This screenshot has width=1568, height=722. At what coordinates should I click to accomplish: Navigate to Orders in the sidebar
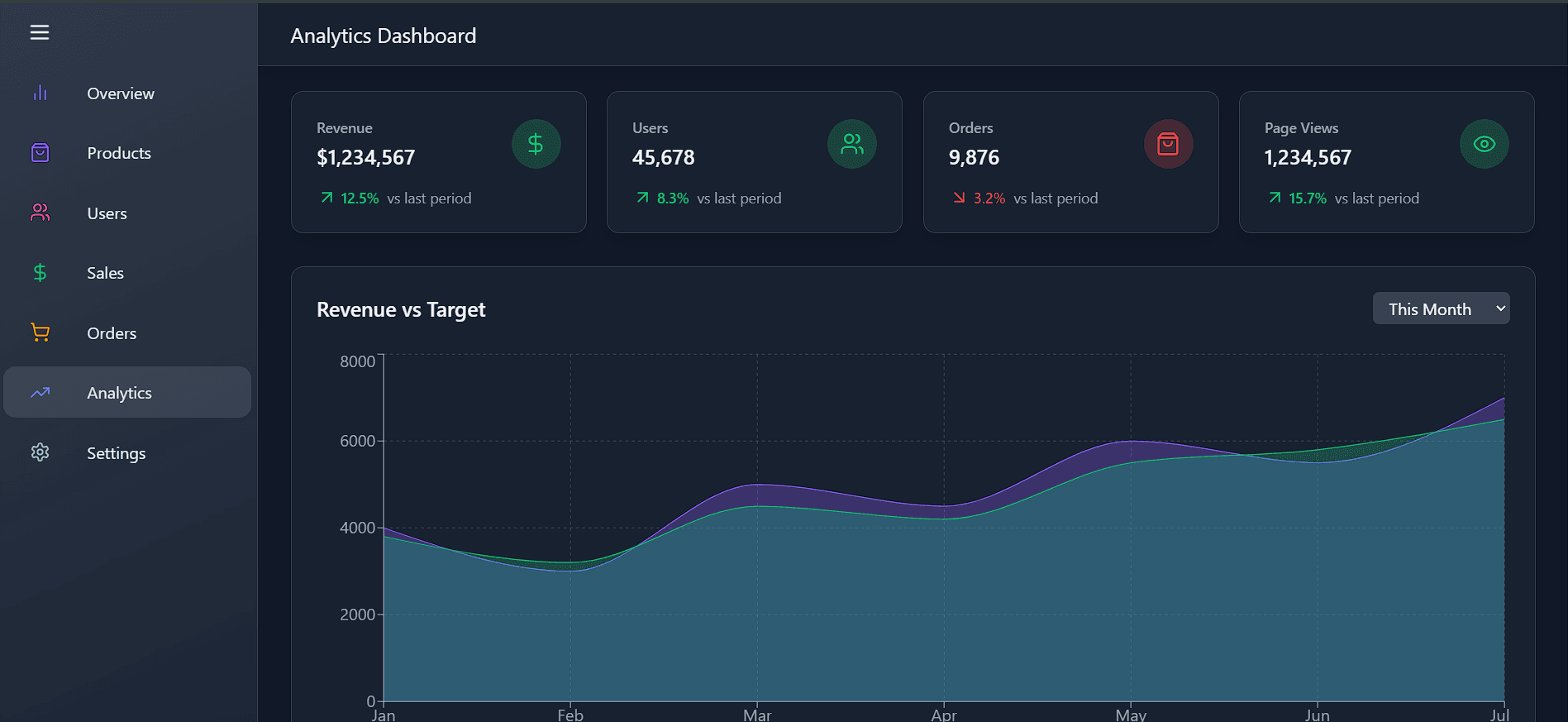point(127,333)
